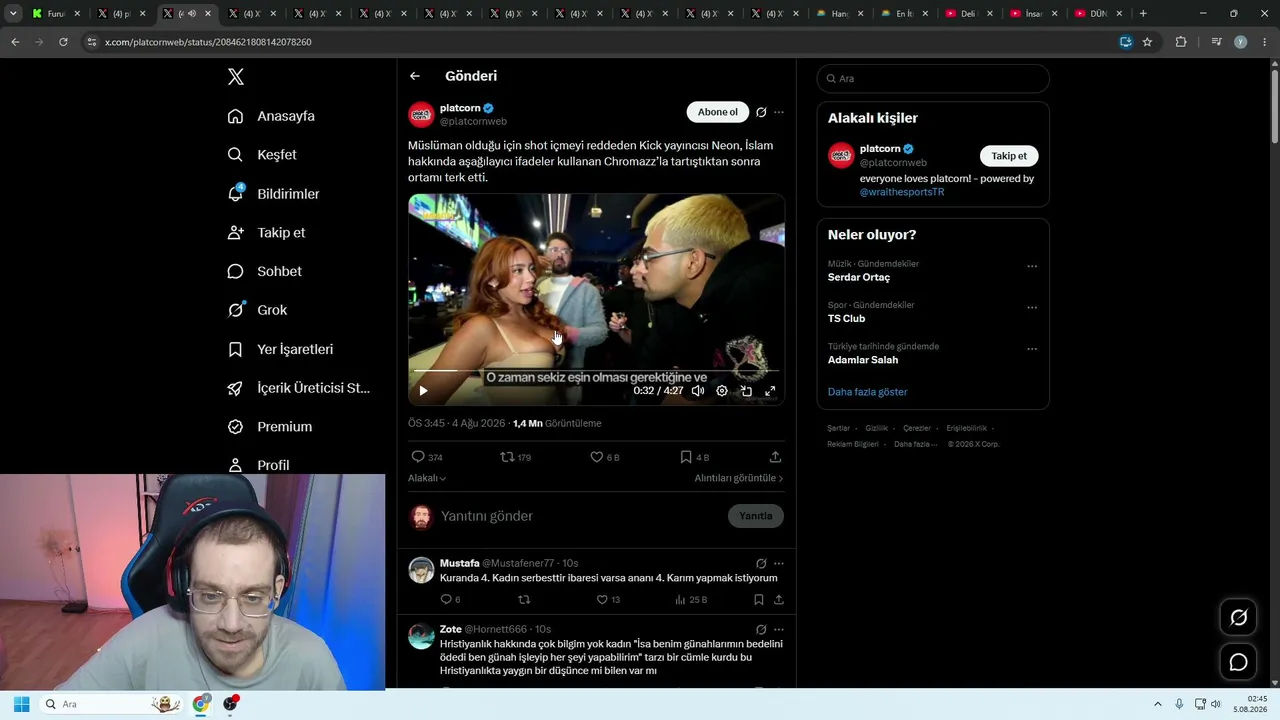Open more options for Serdar Ortaç trend
The width and height of the screenshot is (1280, 720).
1032,267
